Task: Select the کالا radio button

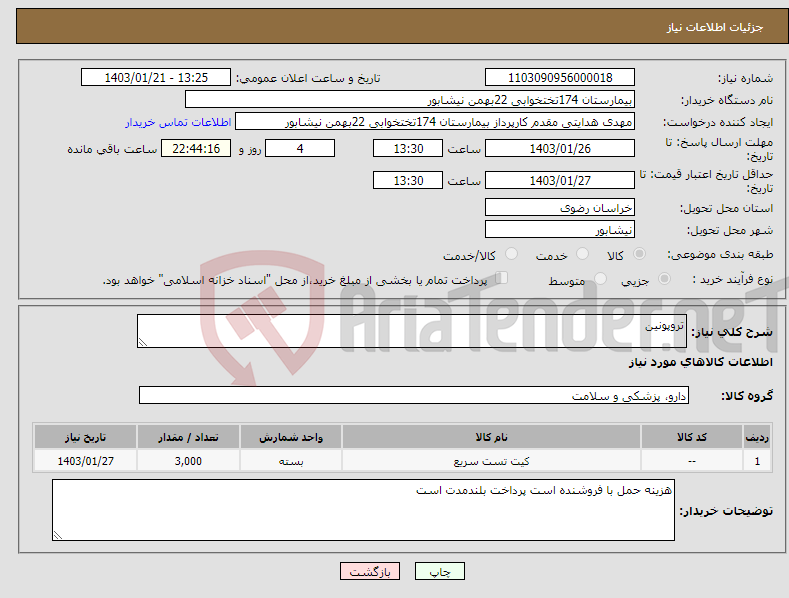Action: [639, 254]
